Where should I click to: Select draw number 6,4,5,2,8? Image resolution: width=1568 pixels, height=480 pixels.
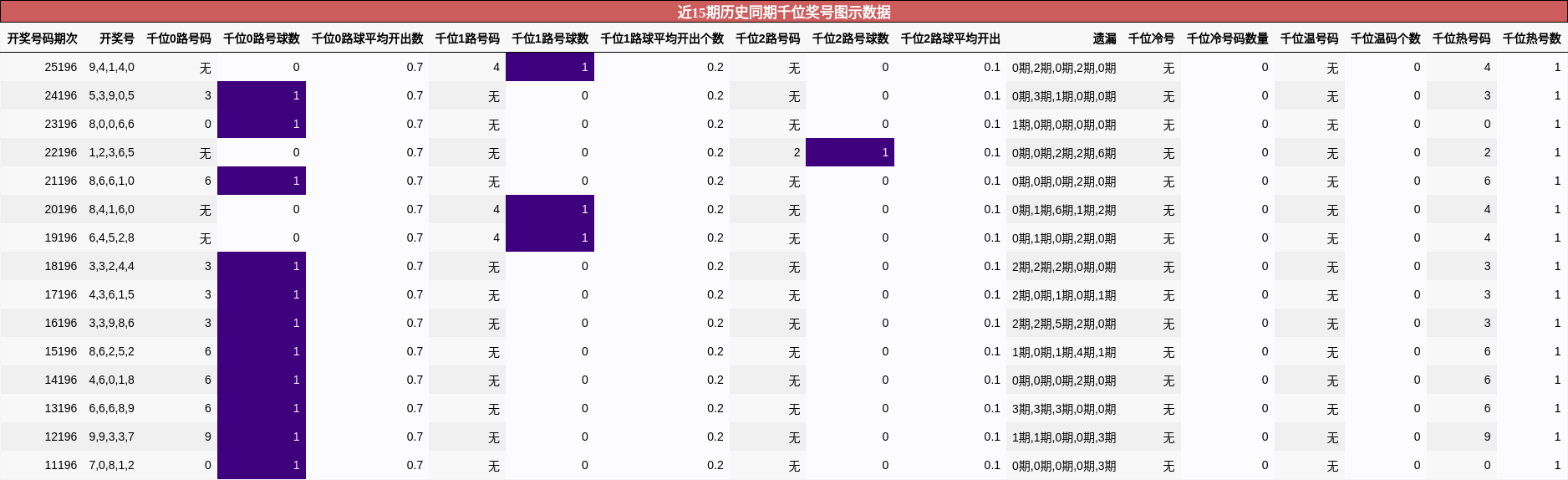click(112, 237)
